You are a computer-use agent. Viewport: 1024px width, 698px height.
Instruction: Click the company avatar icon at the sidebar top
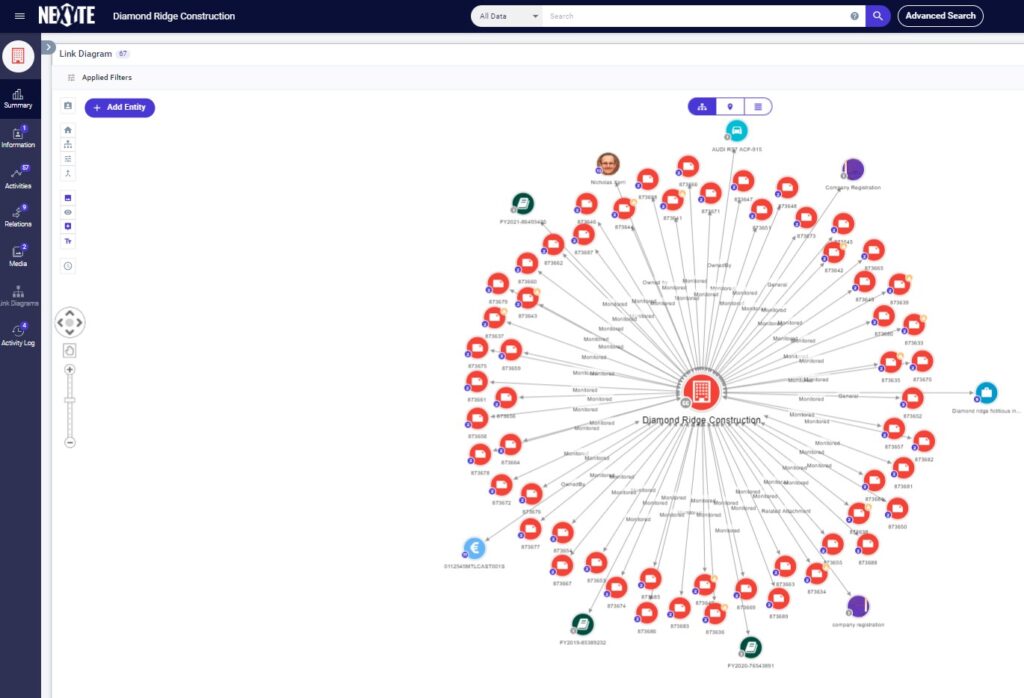[18, 56]
